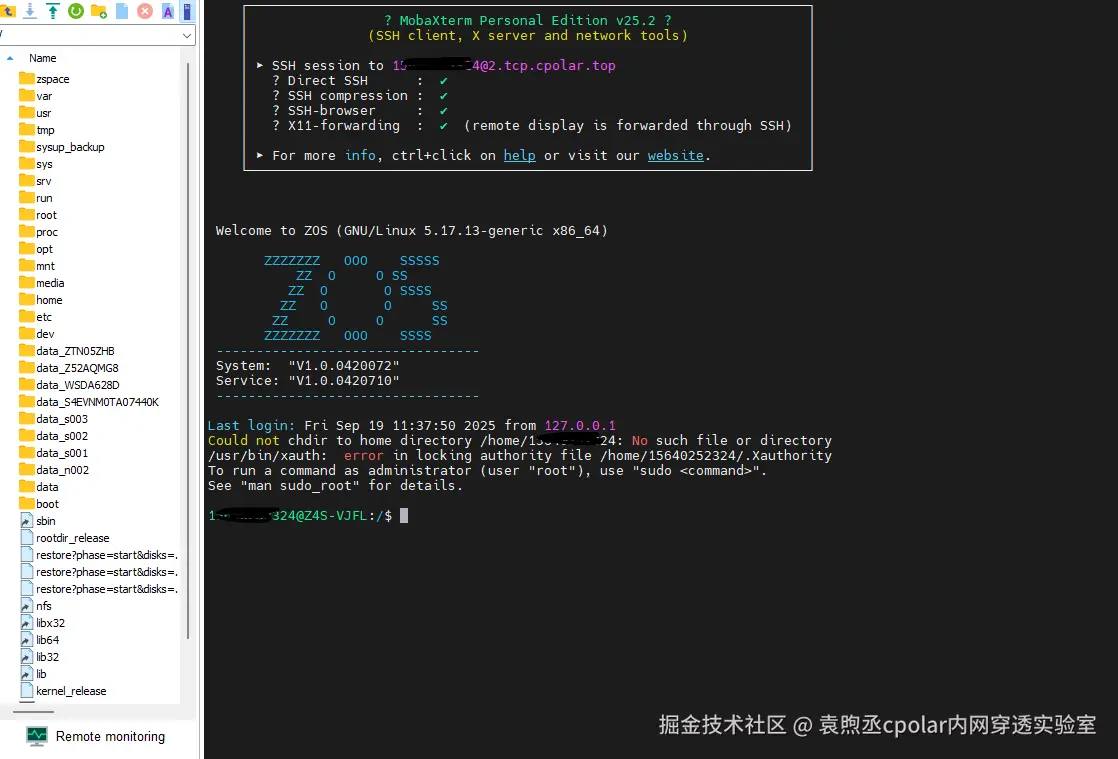Open the help link in banner

click(x=520, y=155)
